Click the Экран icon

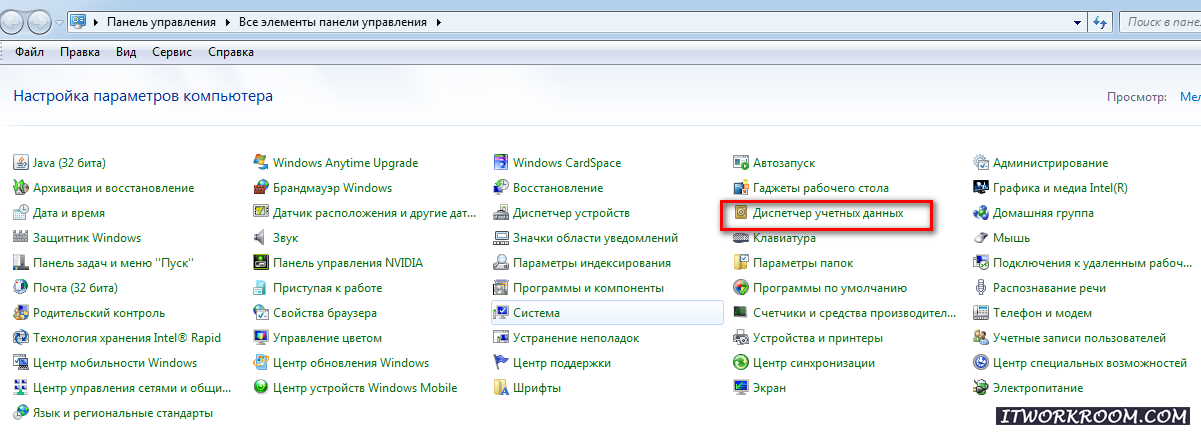coord(741,388)
